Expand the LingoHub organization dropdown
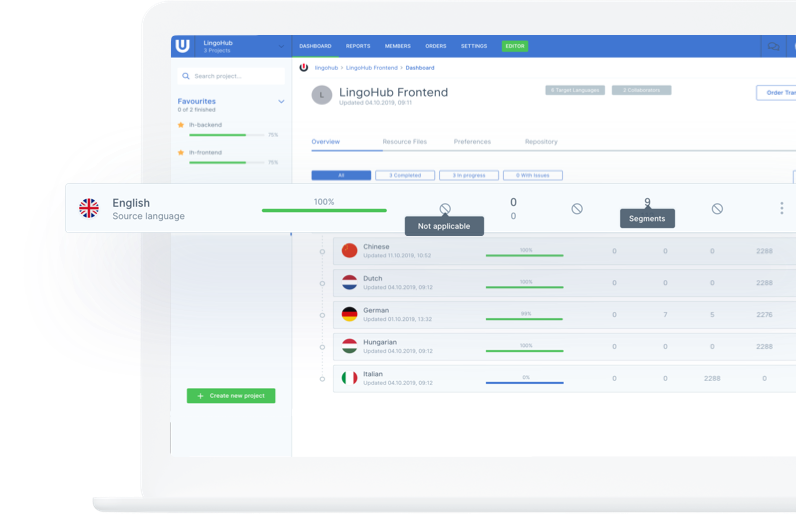The height and width of the screenshot is (514, 796). (x=281, y=47)
